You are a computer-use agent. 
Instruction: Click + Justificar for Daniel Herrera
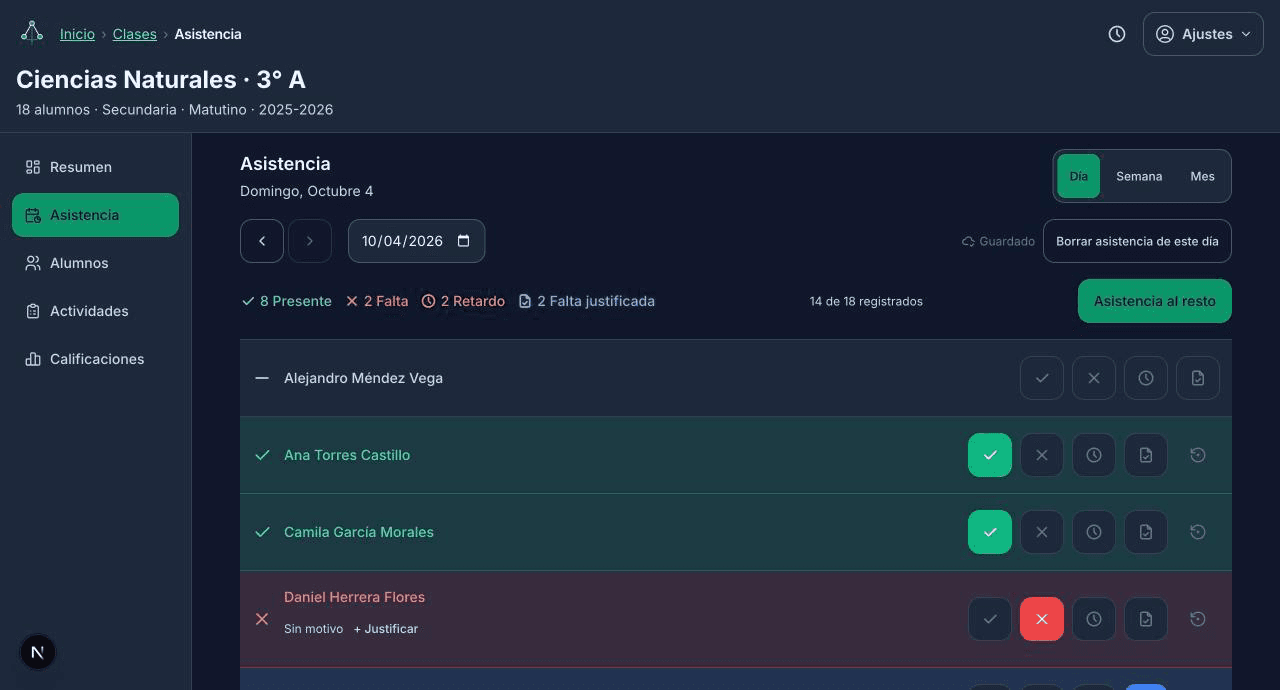click(386, 629)
